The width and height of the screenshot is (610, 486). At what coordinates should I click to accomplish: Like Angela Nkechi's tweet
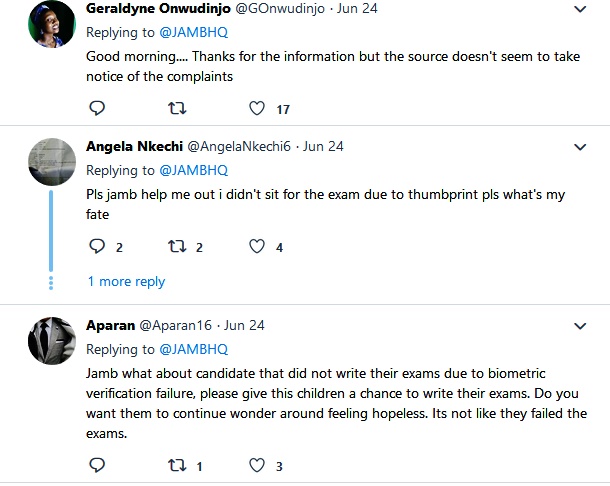pos(257,246)
